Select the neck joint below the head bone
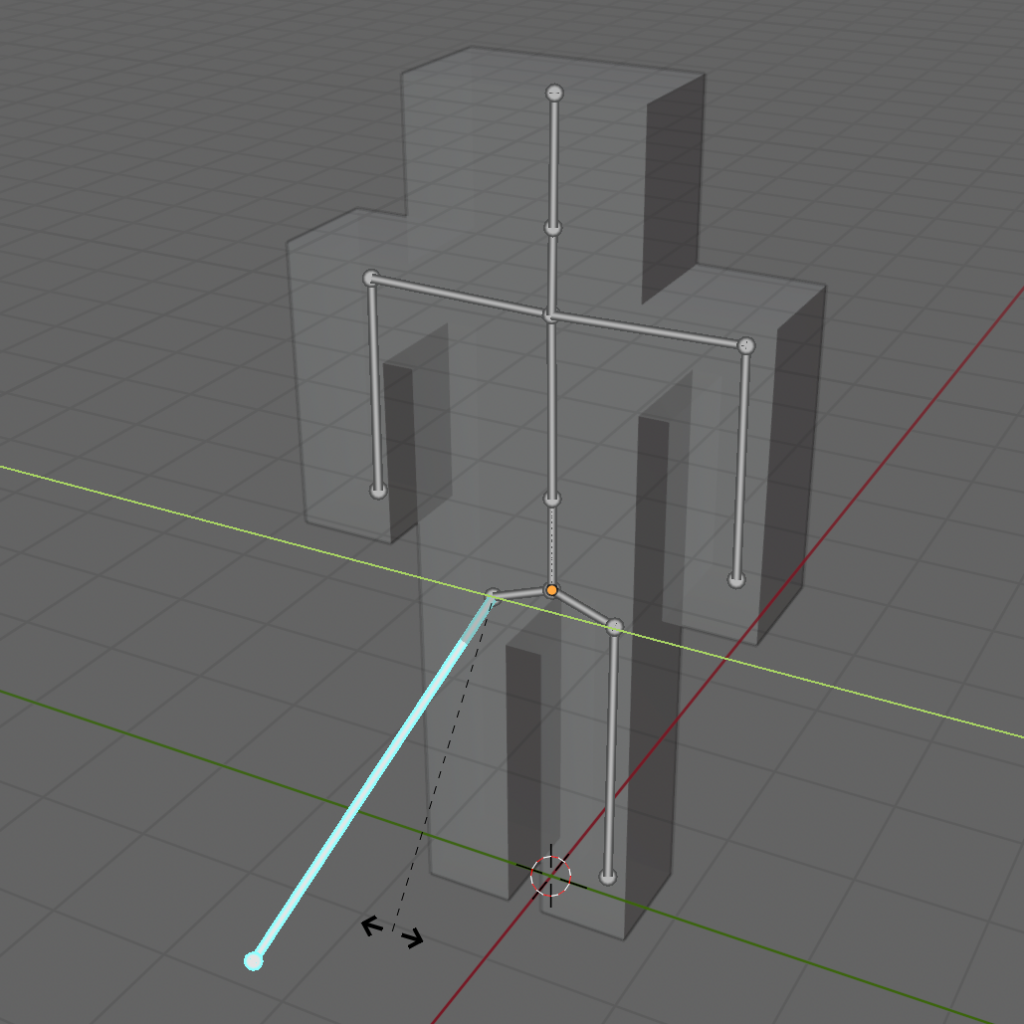The width and height of the screenshot is (1024, 1024). click(x=553, y=229)
